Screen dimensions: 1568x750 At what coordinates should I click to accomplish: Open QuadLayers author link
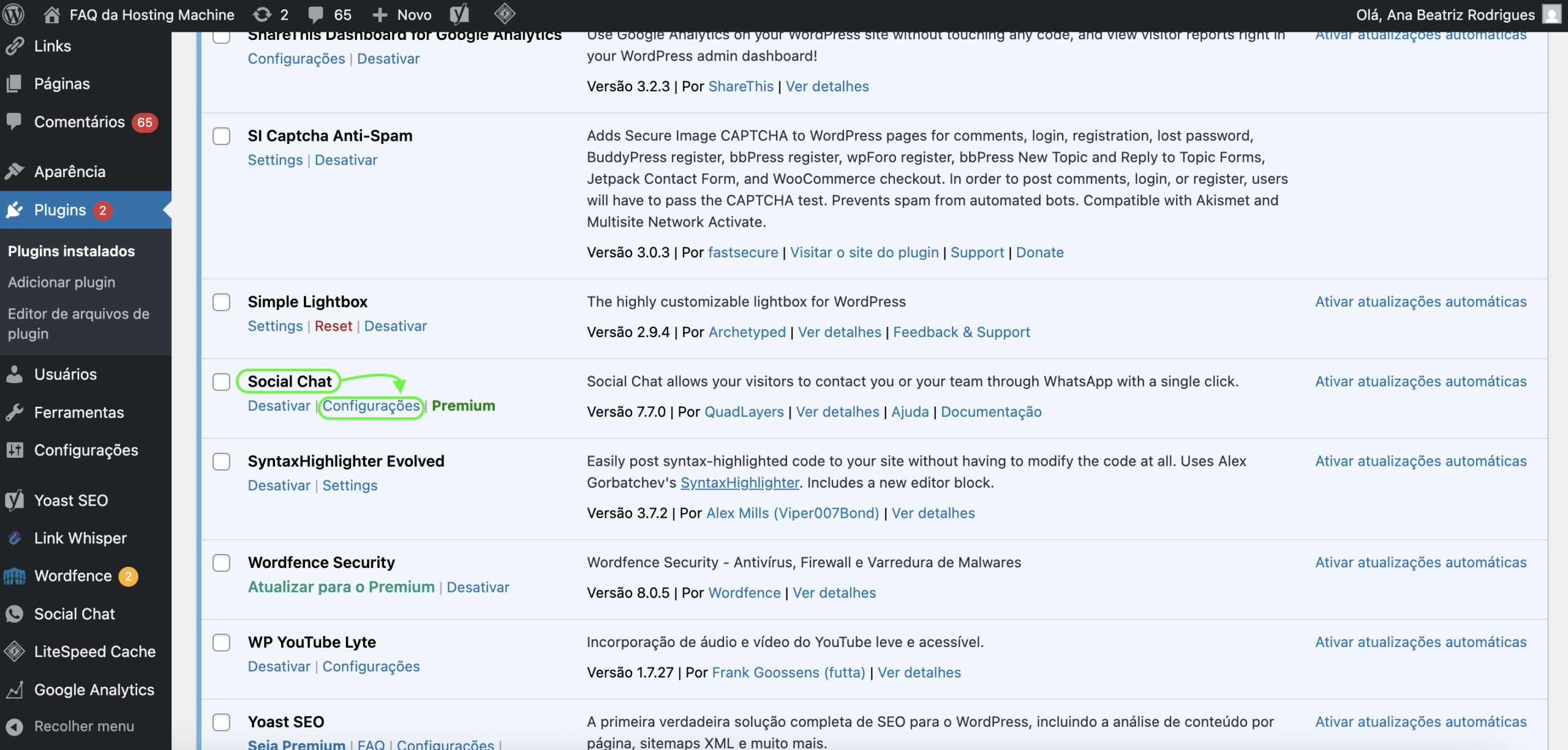[744, 412]
